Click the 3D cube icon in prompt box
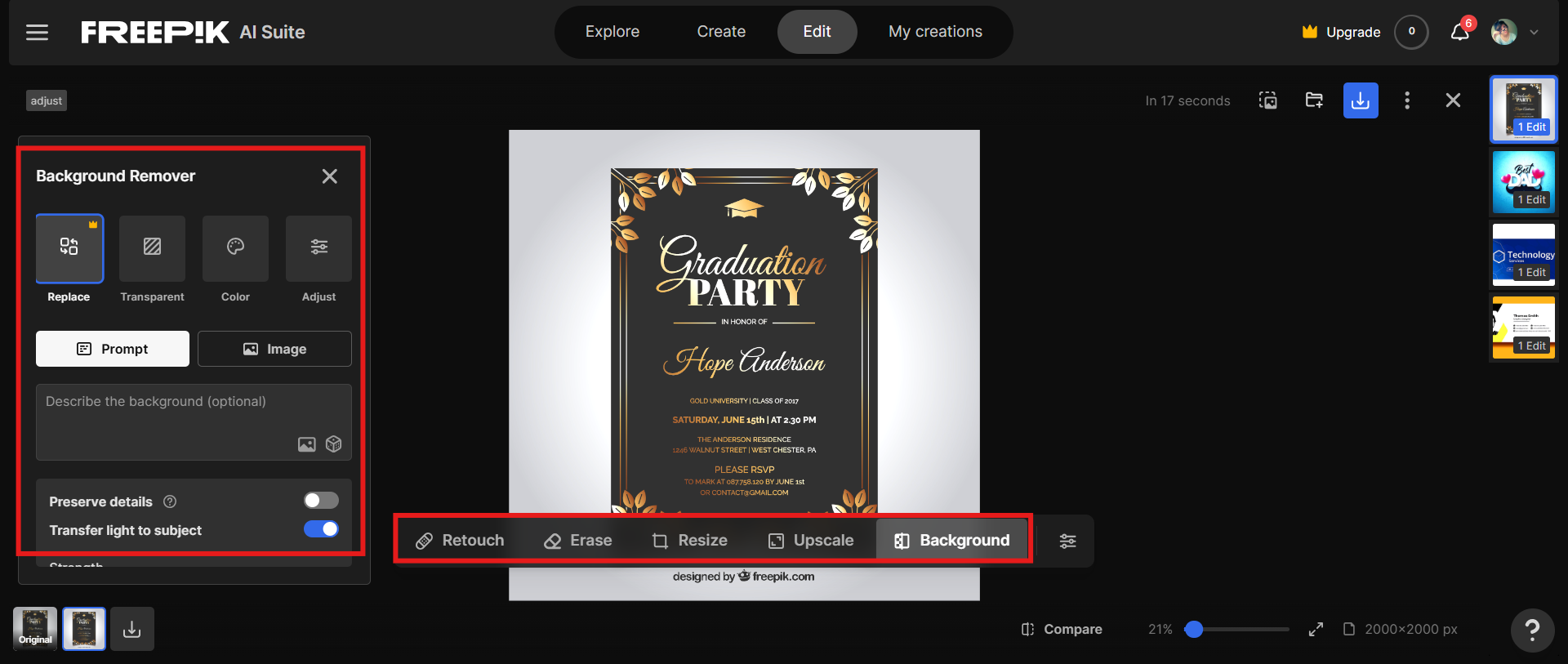This screenshot has height=664, width=1568. click(334, 444)
